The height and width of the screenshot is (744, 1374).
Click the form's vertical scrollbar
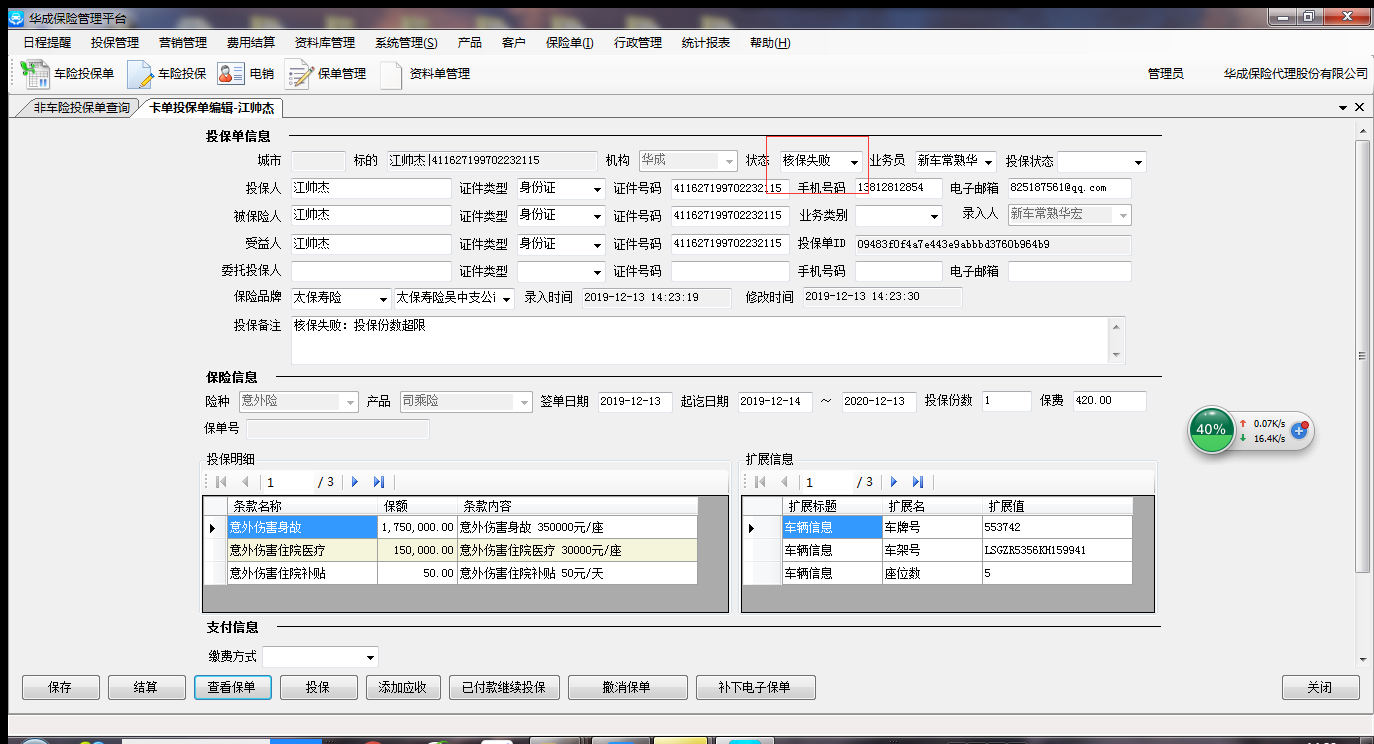pyautogui.click(x=1361, y=355)
